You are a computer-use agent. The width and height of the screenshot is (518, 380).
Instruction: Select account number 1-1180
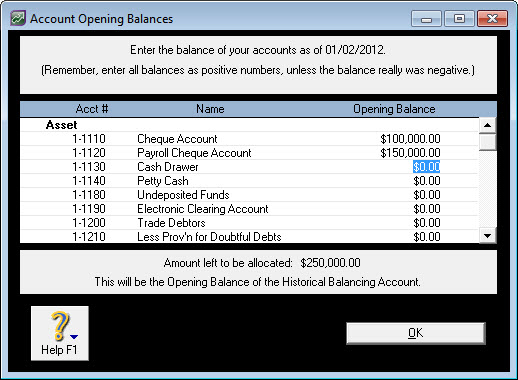pos(89,195)
